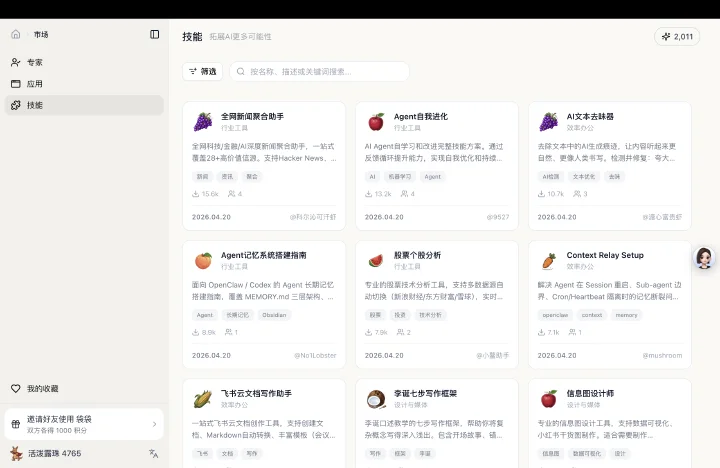Click the Obsidian tag chip
The height and width of the screenshot is (468, 720).
[x=274, y=315]
